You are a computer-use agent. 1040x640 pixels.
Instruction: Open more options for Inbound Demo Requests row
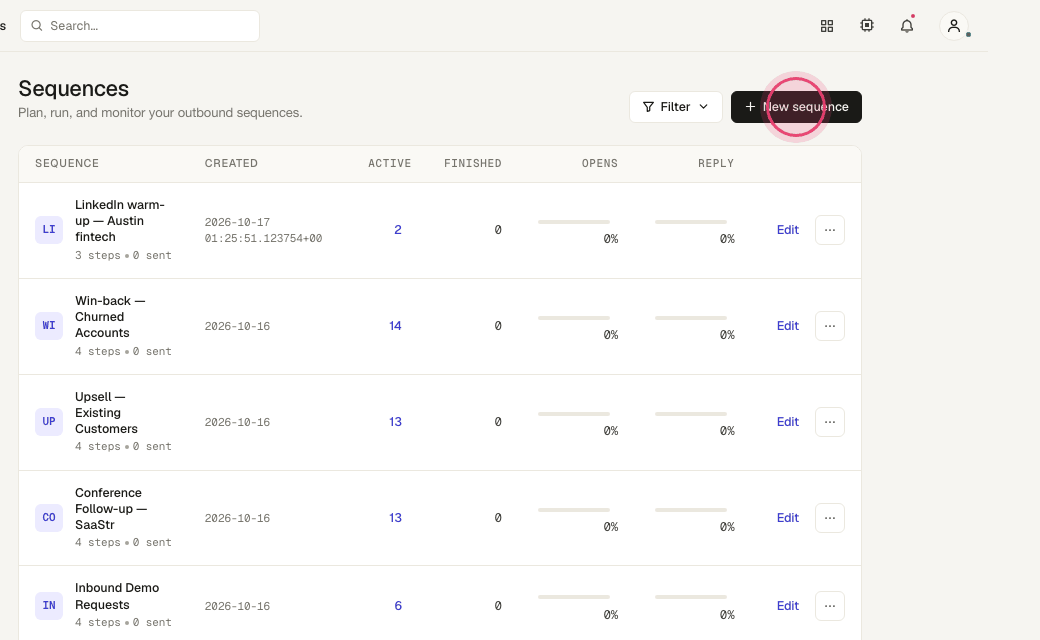[830, 606]
